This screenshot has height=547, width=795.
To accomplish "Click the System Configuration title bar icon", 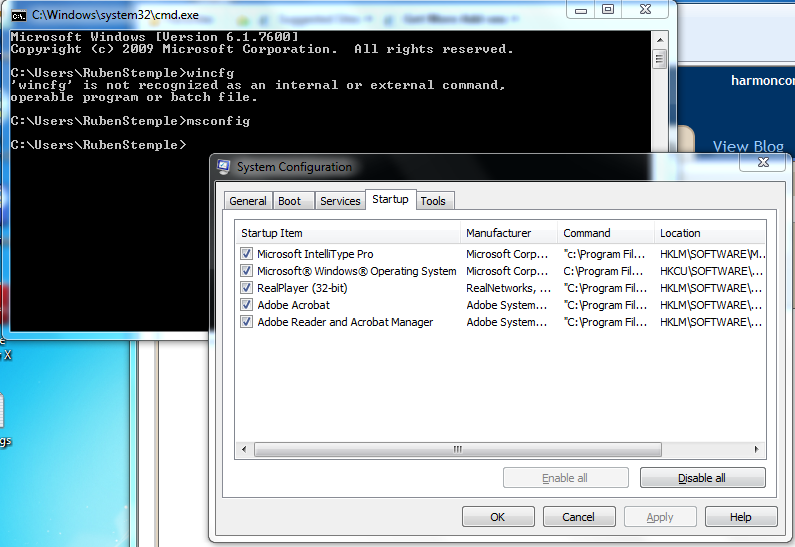I will pos(224,167).
